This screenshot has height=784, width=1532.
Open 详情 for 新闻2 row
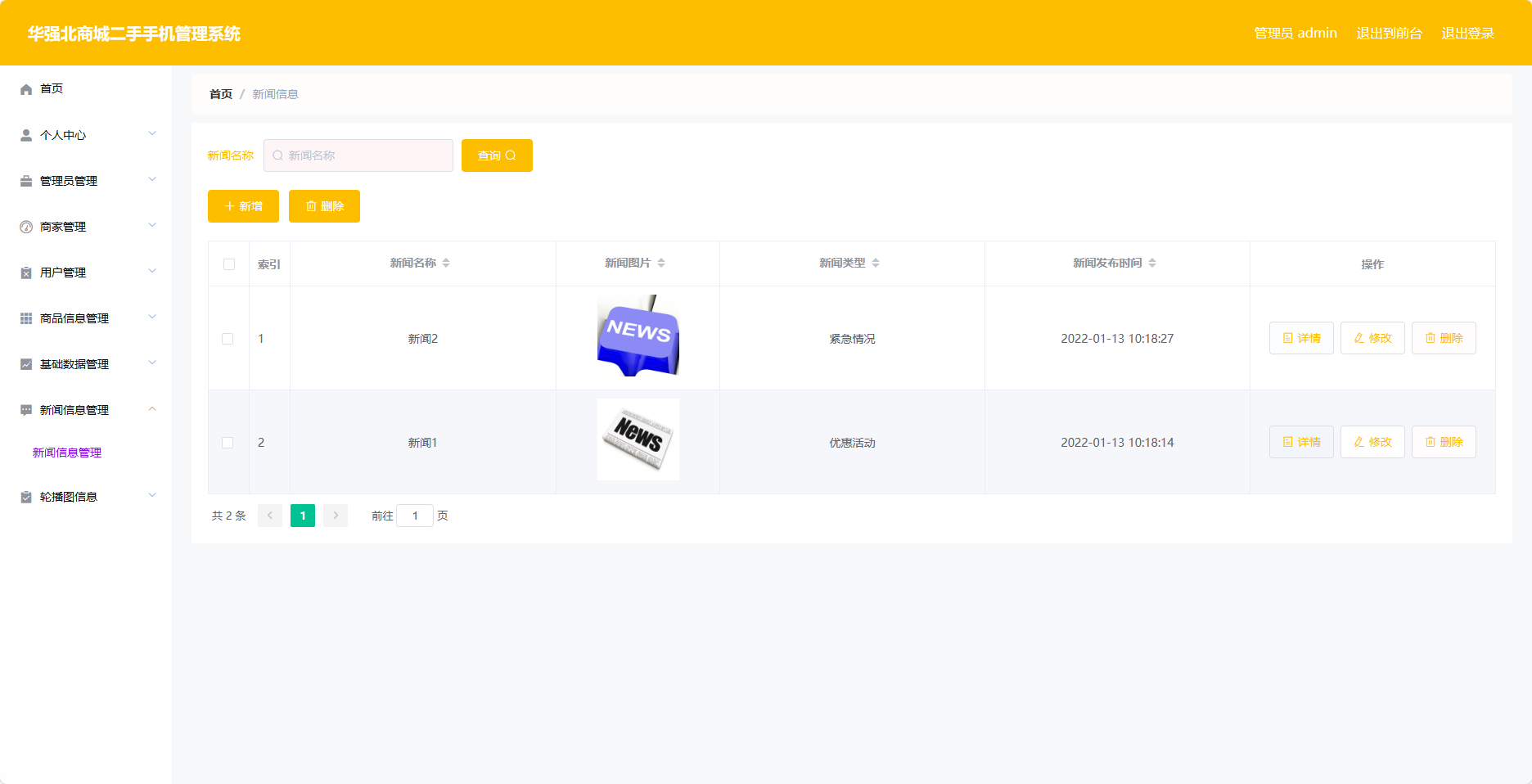coord(1301,338)
